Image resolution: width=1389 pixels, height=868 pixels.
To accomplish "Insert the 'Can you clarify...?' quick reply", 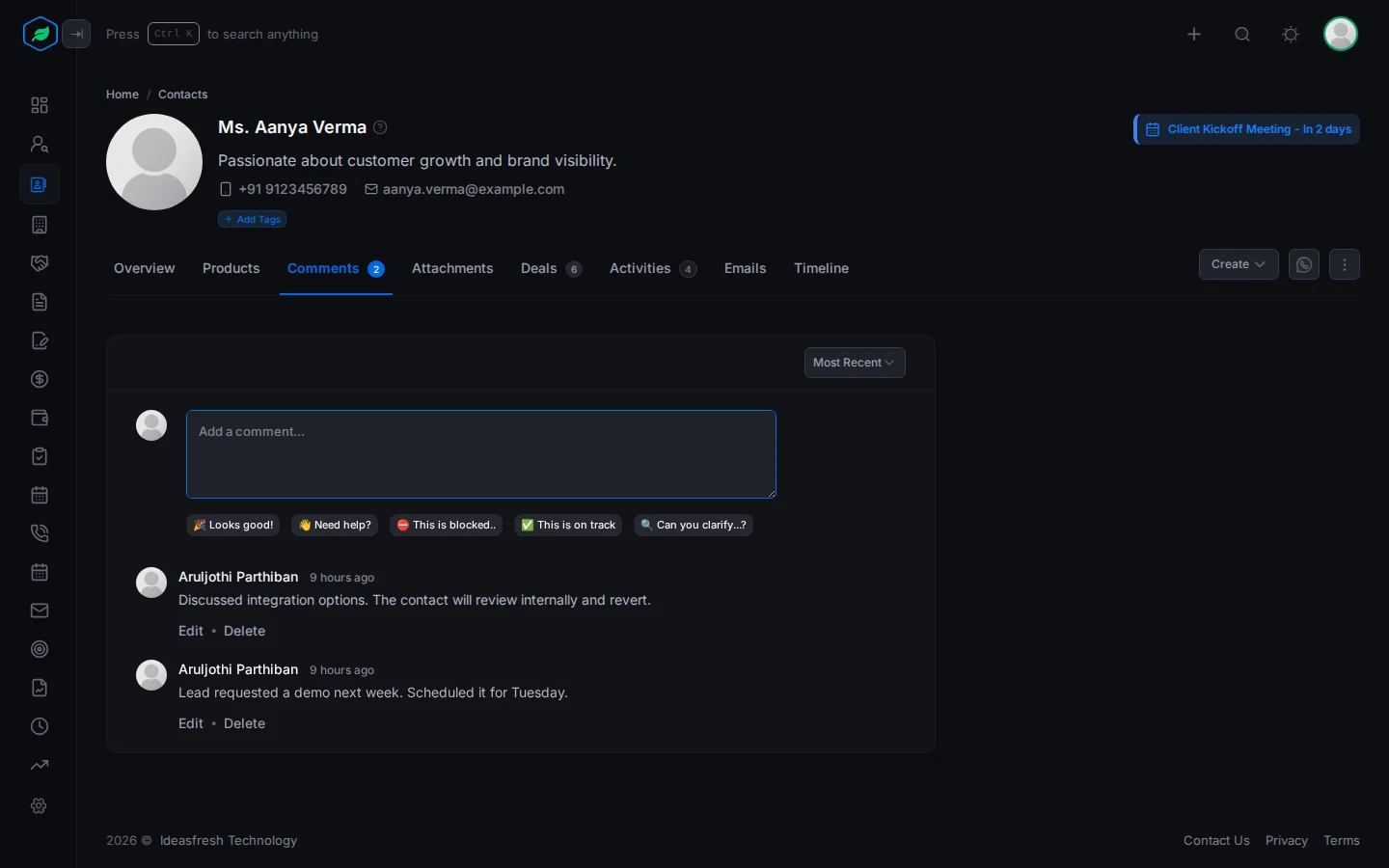I will point(694,525).
